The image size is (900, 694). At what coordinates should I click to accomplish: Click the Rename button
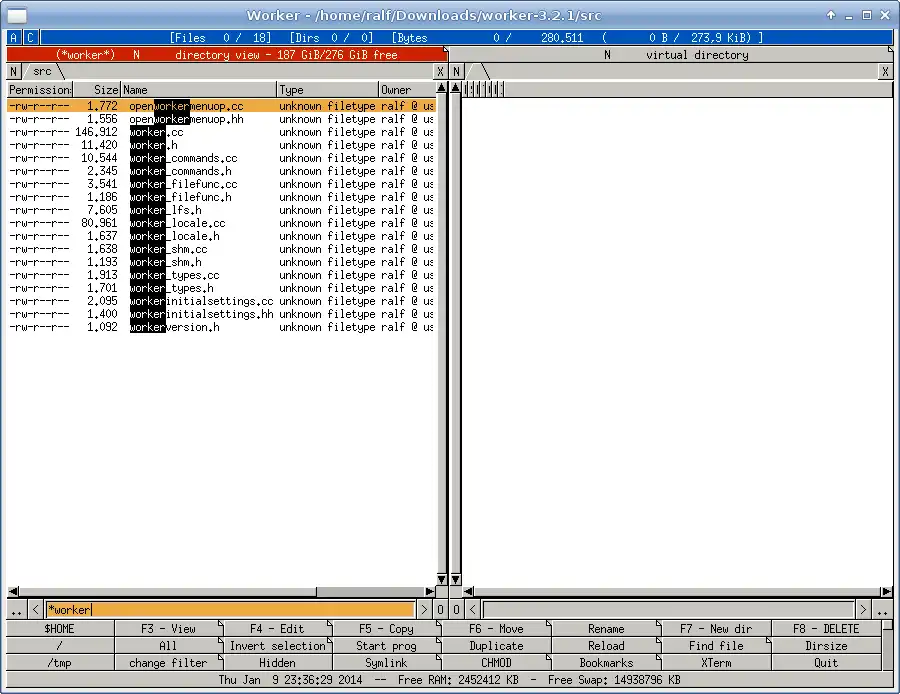pyautogui.click(x=606, y=629)
